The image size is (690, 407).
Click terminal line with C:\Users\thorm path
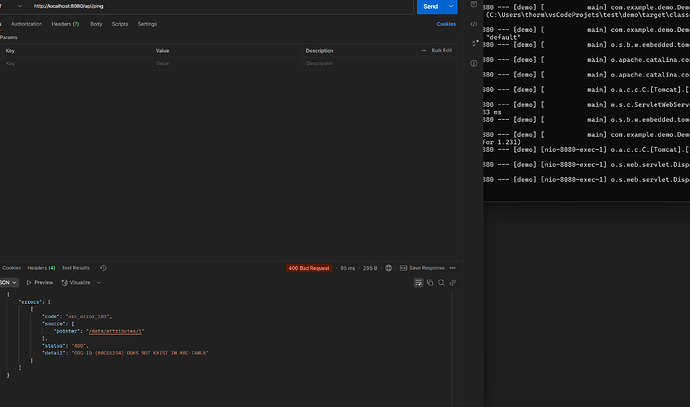point(587,15)
